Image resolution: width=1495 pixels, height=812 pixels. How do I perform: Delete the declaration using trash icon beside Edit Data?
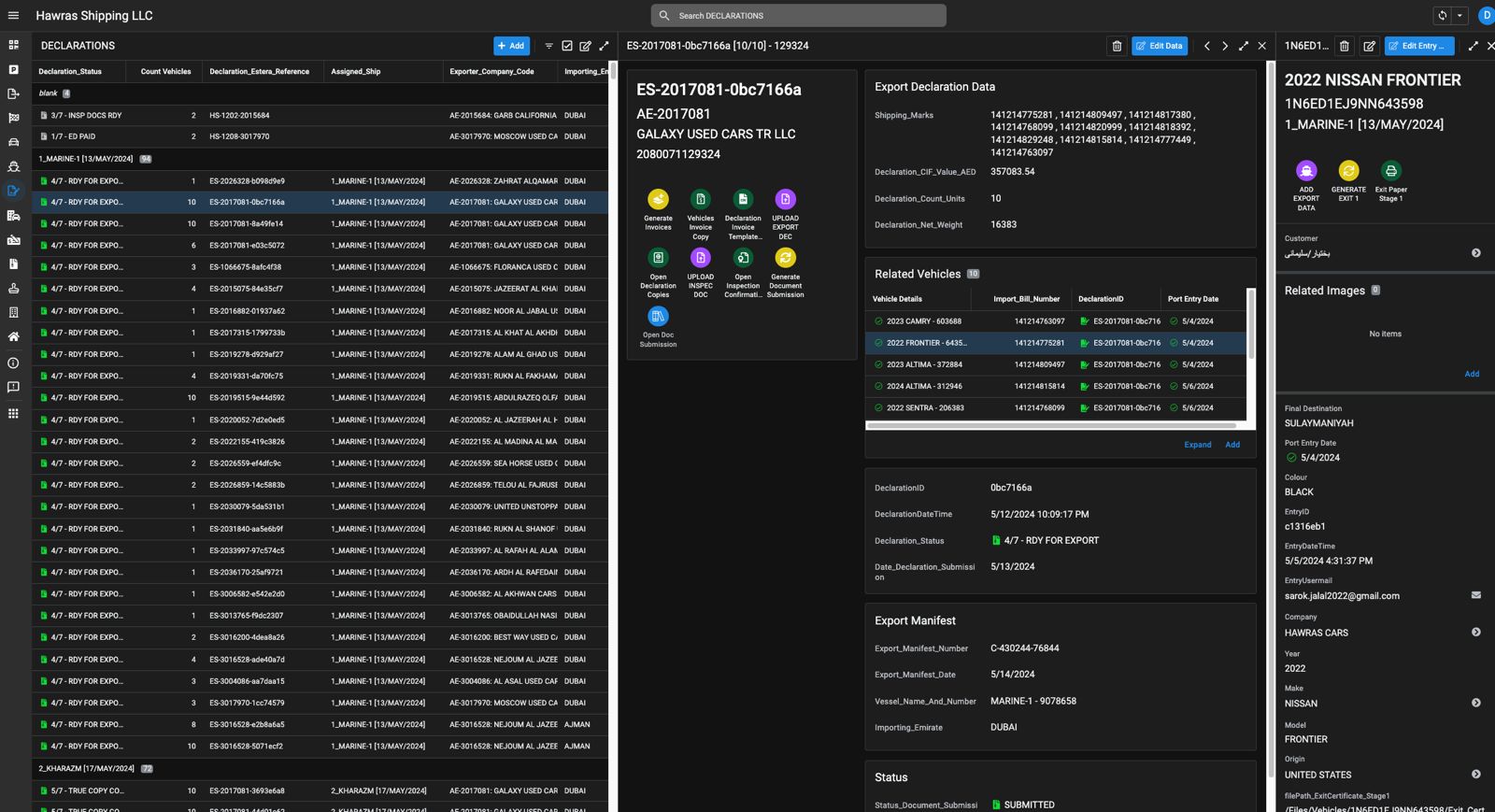click(1117, 46)
